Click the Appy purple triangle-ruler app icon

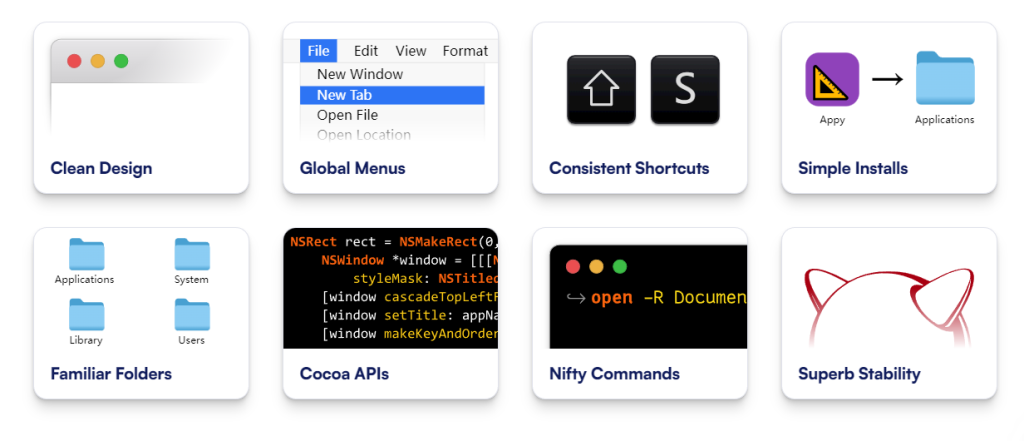832,79
